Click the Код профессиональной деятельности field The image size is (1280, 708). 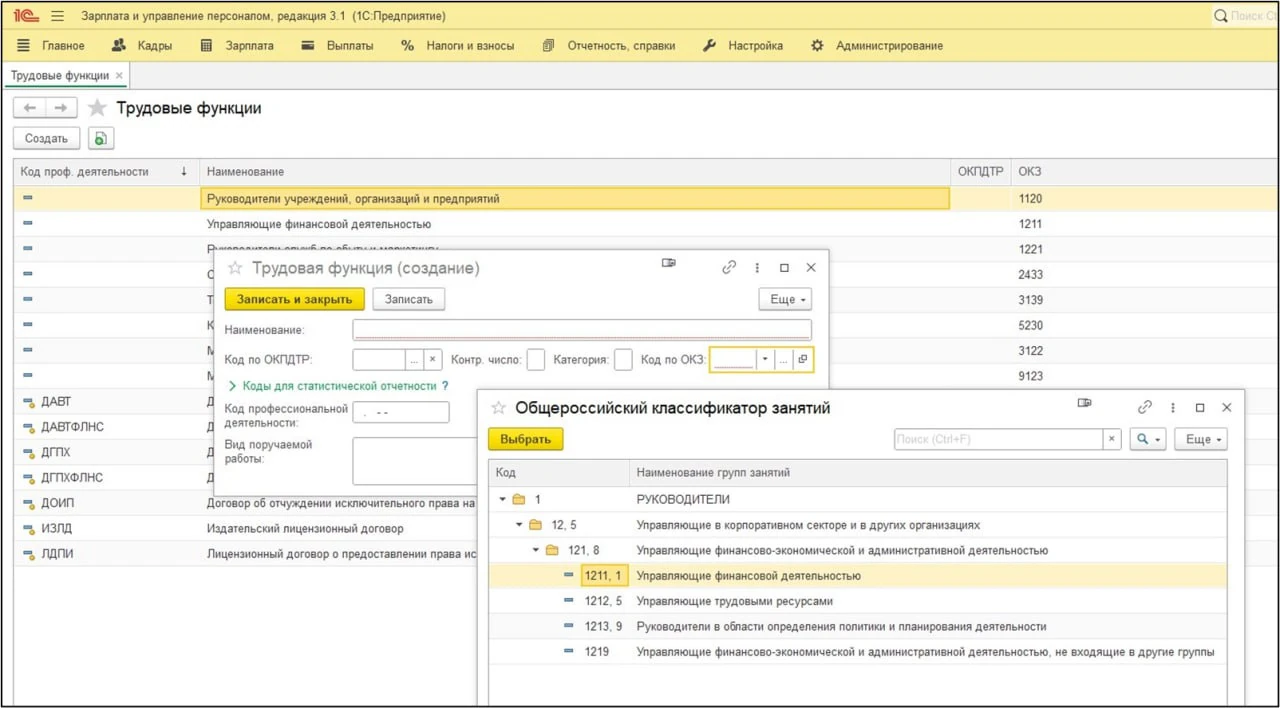point(401,412)
